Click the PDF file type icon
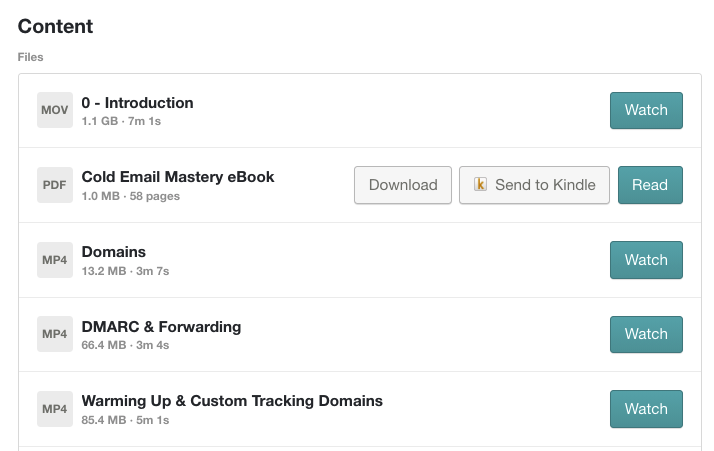 point(55,185)
